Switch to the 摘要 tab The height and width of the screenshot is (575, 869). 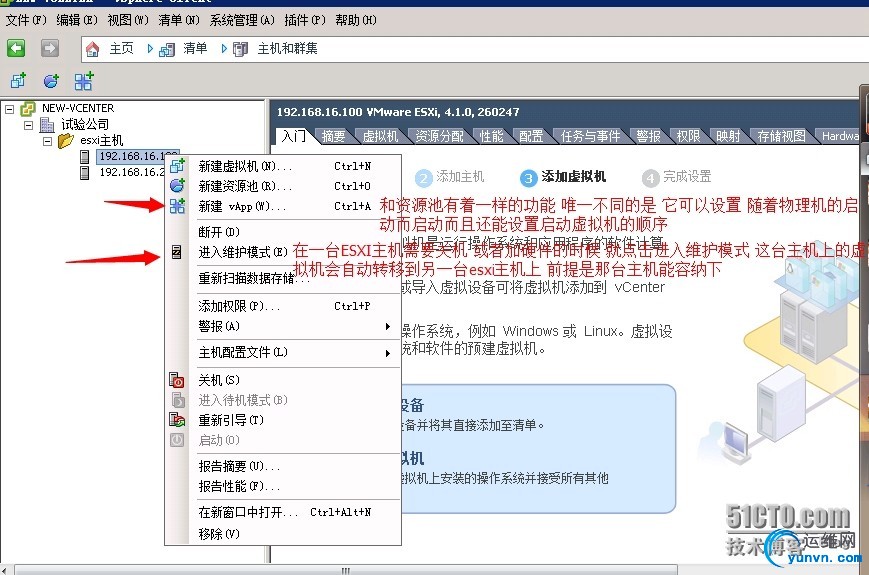click(x=334, y=136)
